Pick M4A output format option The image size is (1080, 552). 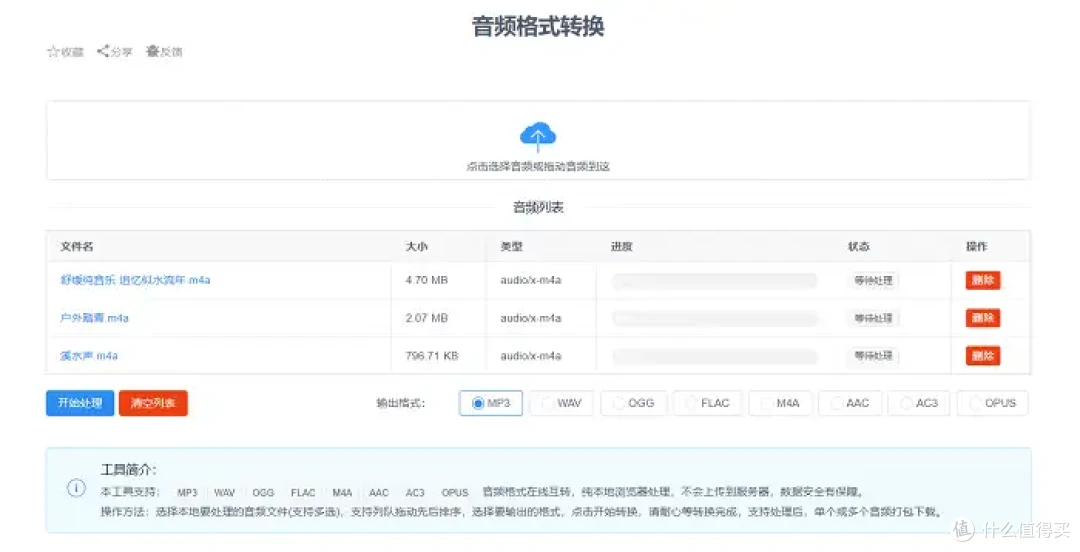780,403
